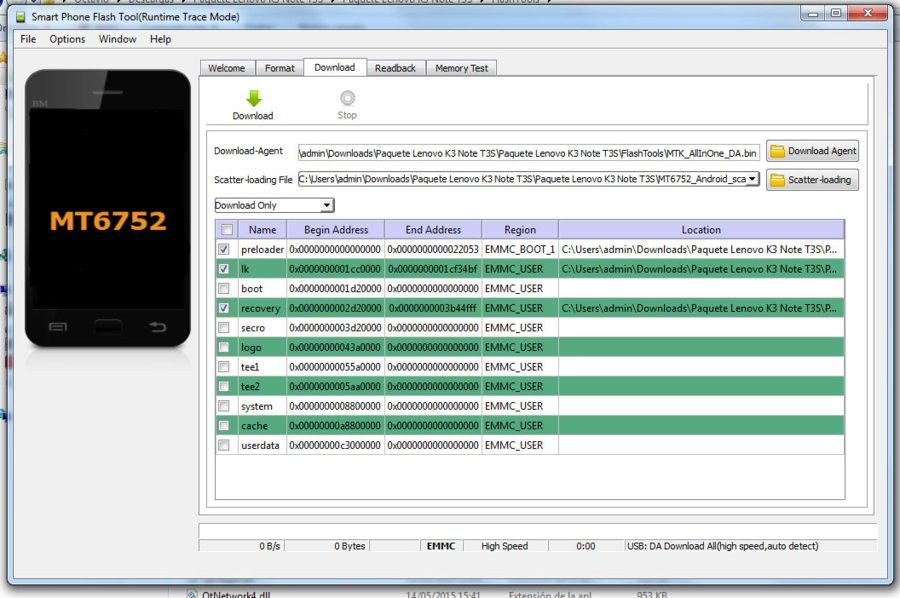Open the Download Only mode dropdown
900x598 pixels.
pos(274,205)
